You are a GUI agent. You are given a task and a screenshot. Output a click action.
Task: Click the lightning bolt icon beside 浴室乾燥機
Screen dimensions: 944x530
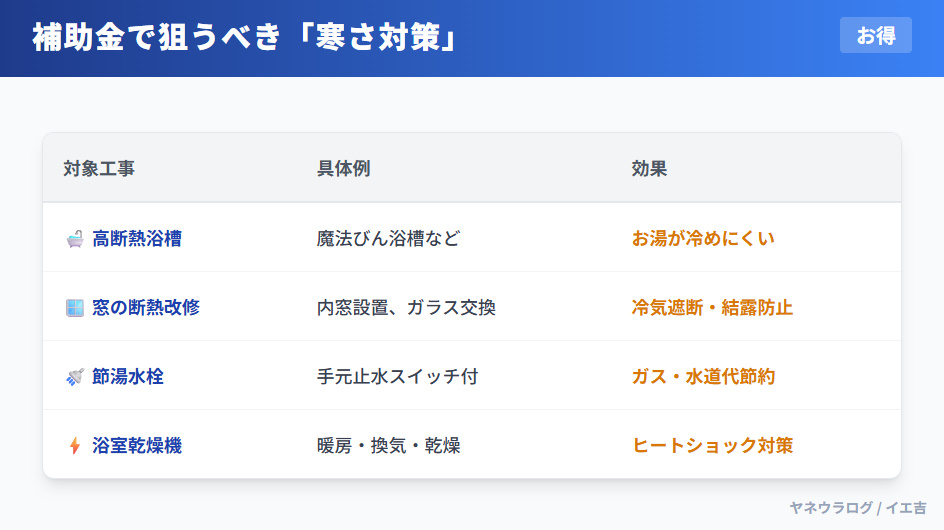pos(74,446)
